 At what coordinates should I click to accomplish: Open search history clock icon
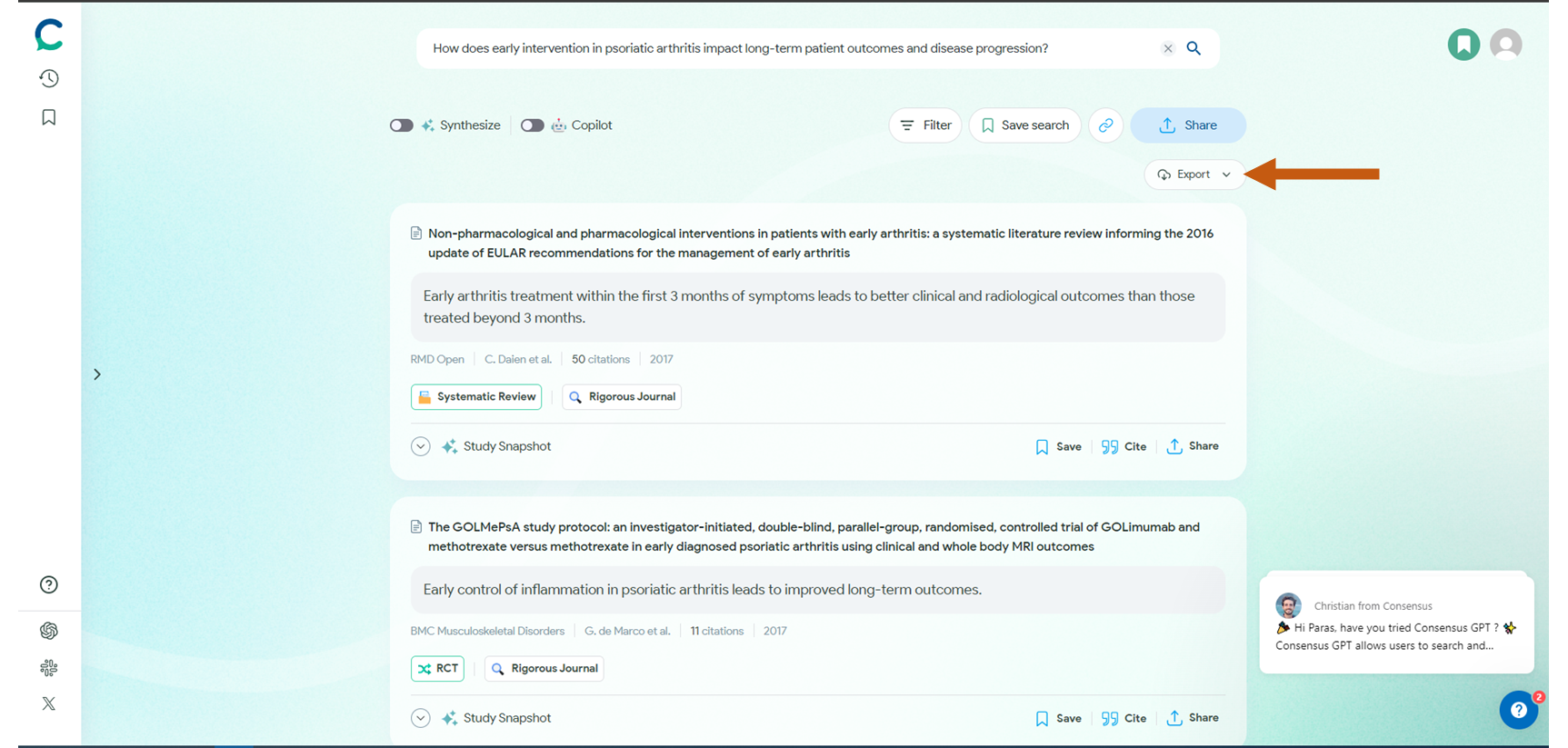(49, 78)
